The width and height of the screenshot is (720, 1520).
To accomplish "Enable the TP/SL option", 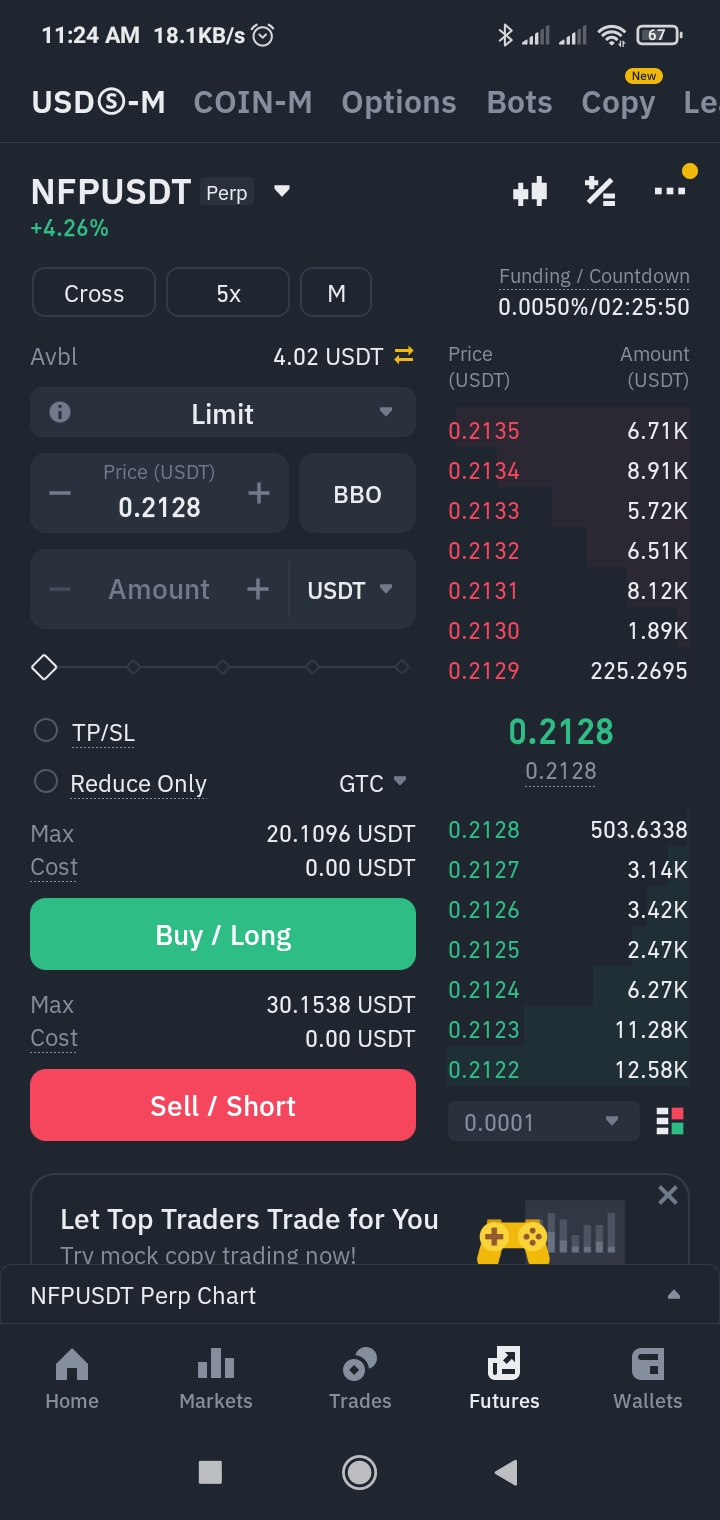I will (x=46, y=731).
